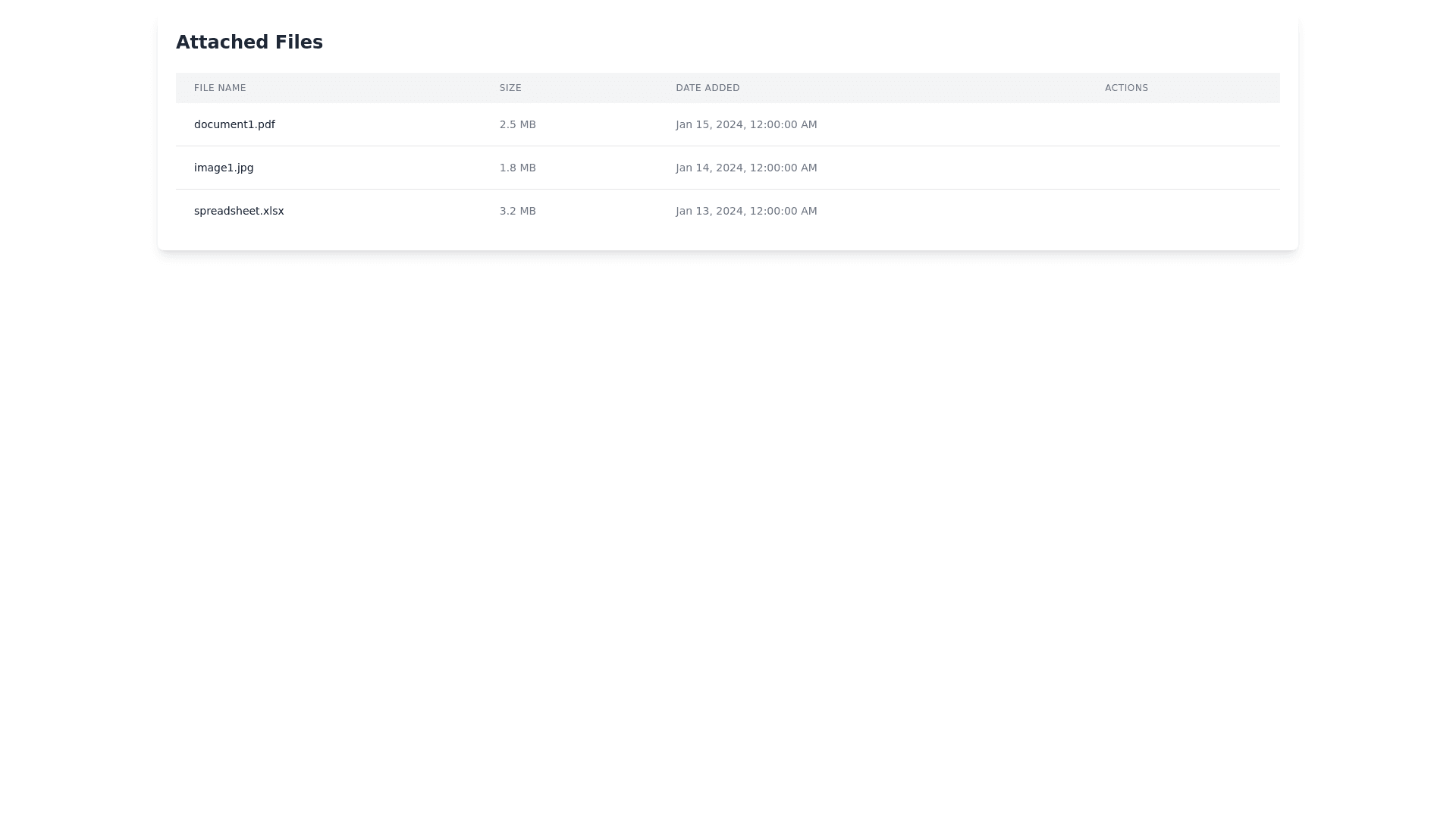This screenshot has width=1456, height=819.
Task: Click the Actions column header
Action: (x=1126, y=88)
